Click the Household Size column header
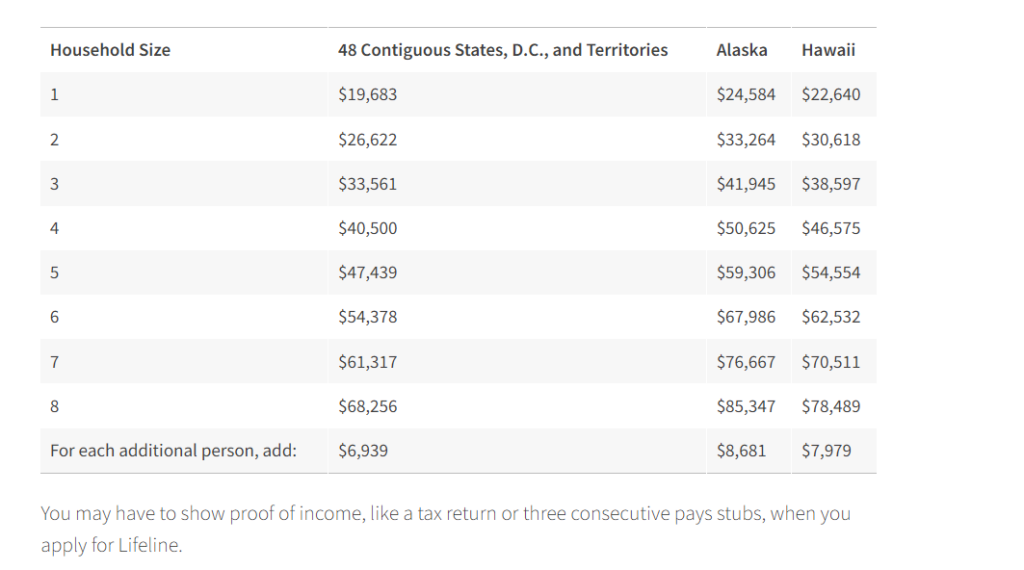Screen dimensions: 1024x570 110,49
